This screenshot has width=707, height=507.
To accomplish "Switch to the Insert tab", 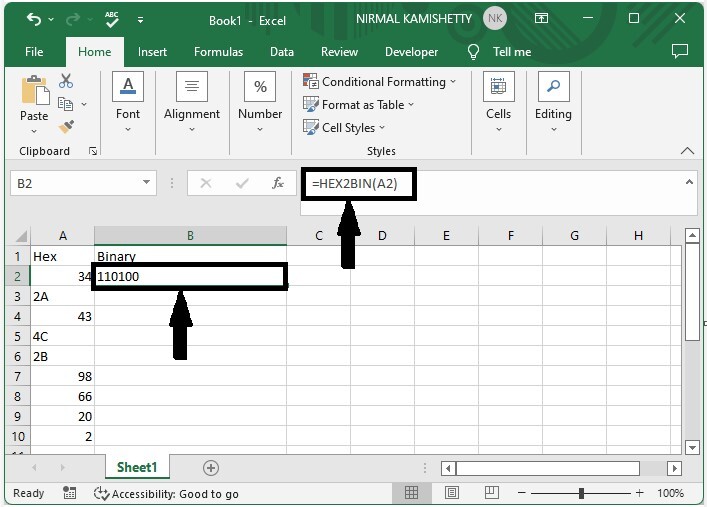I will [152, 52].
